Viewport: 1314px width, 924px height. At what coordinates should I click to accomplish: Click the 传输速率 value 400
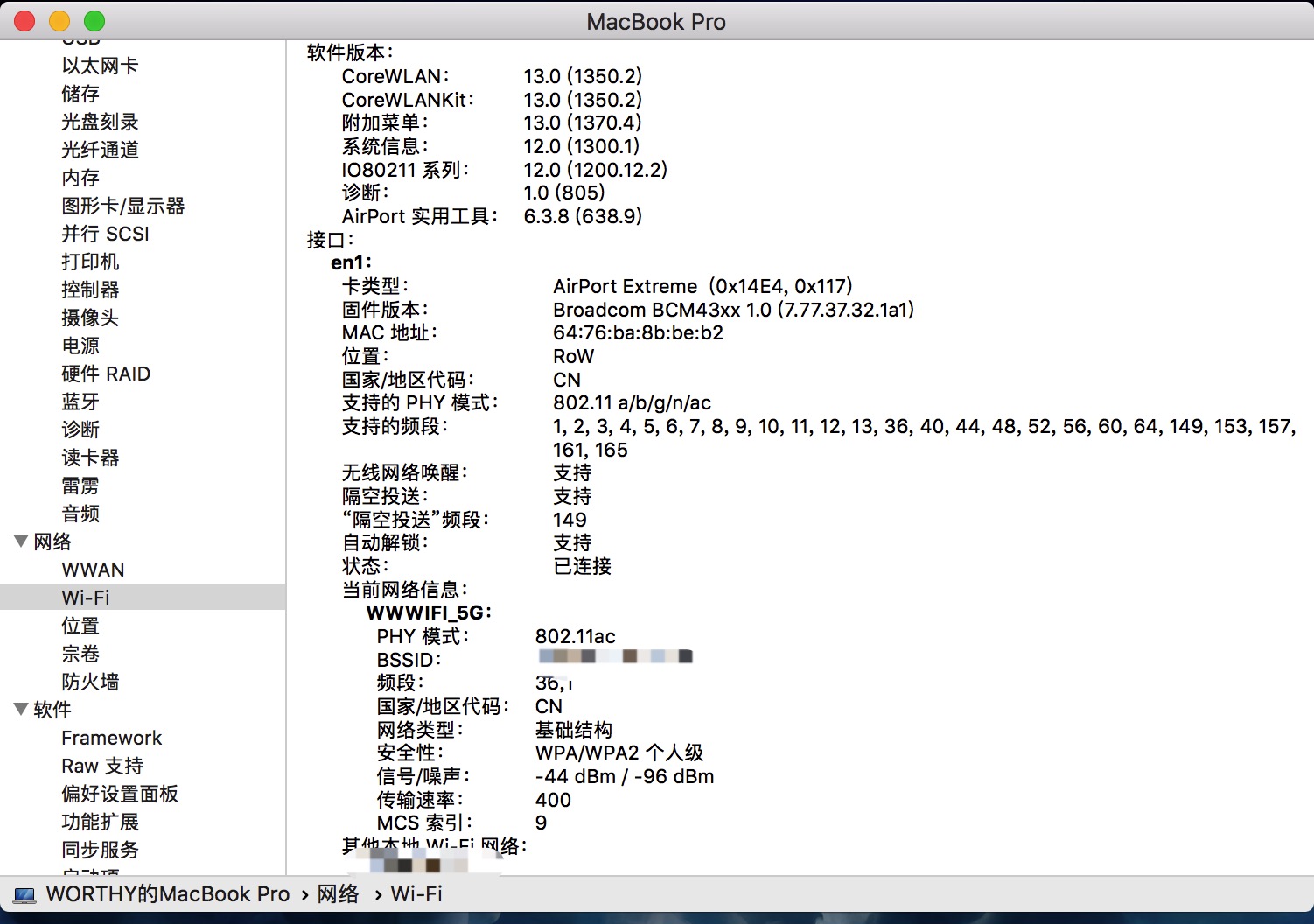pyautogui.click(x=553, y=800)
